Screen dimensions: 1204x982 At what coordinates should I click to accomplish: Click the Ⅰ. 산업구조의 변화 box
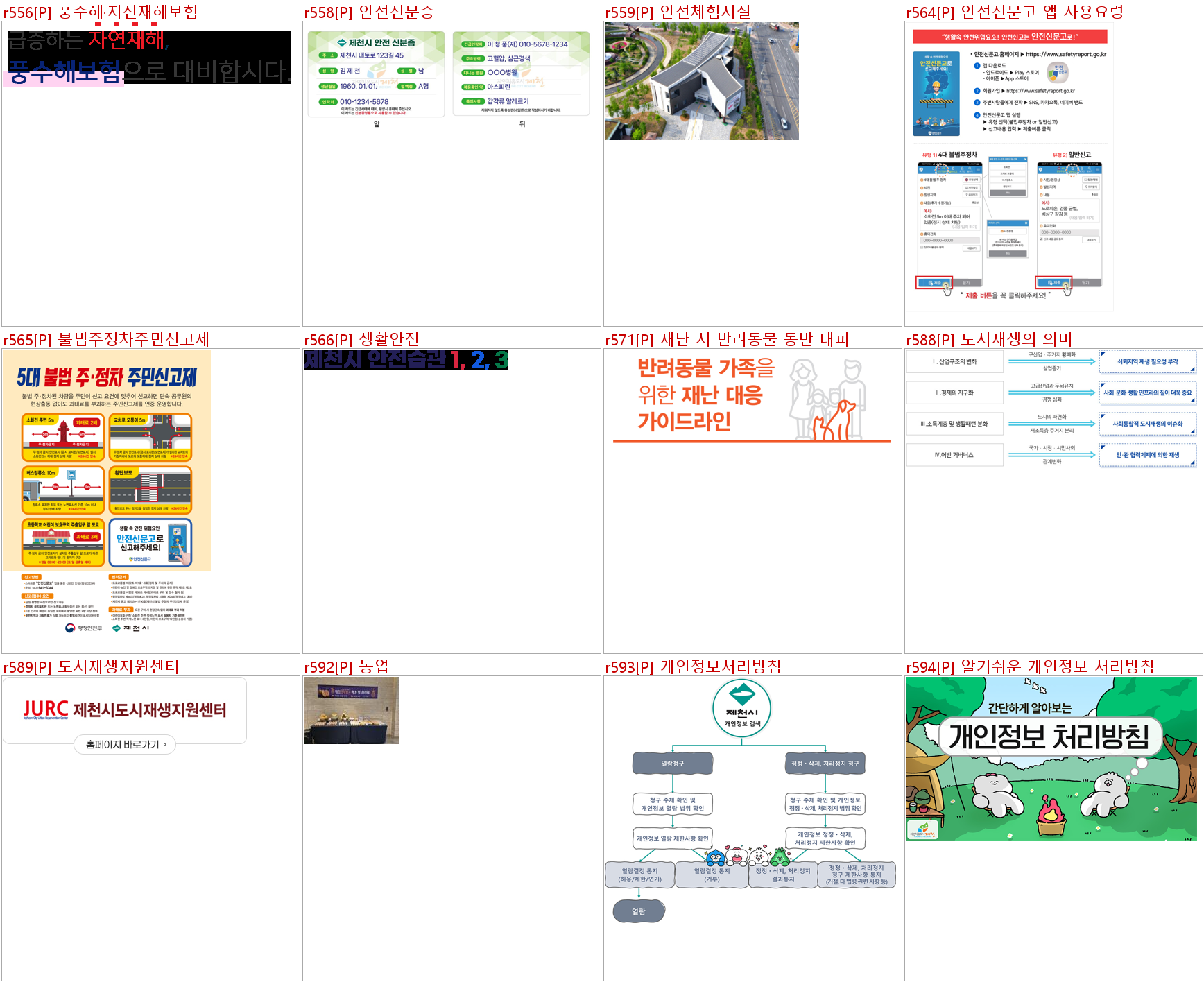[x=954, y=362]
